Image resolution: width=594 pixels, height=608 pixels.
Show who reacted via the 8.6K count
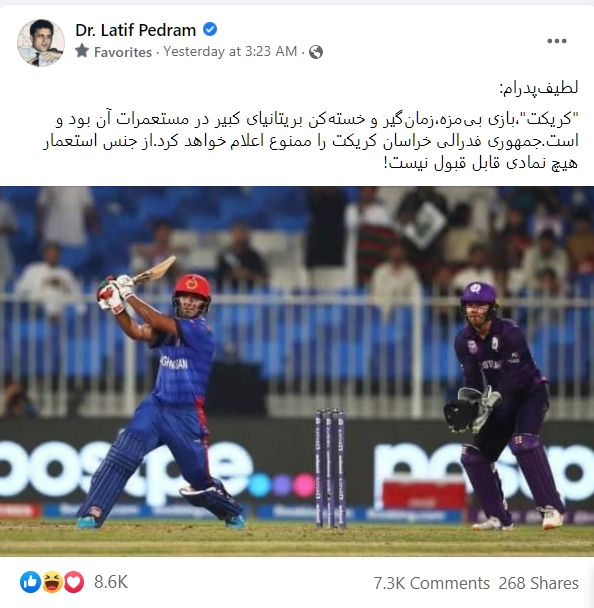coord(111,582)
